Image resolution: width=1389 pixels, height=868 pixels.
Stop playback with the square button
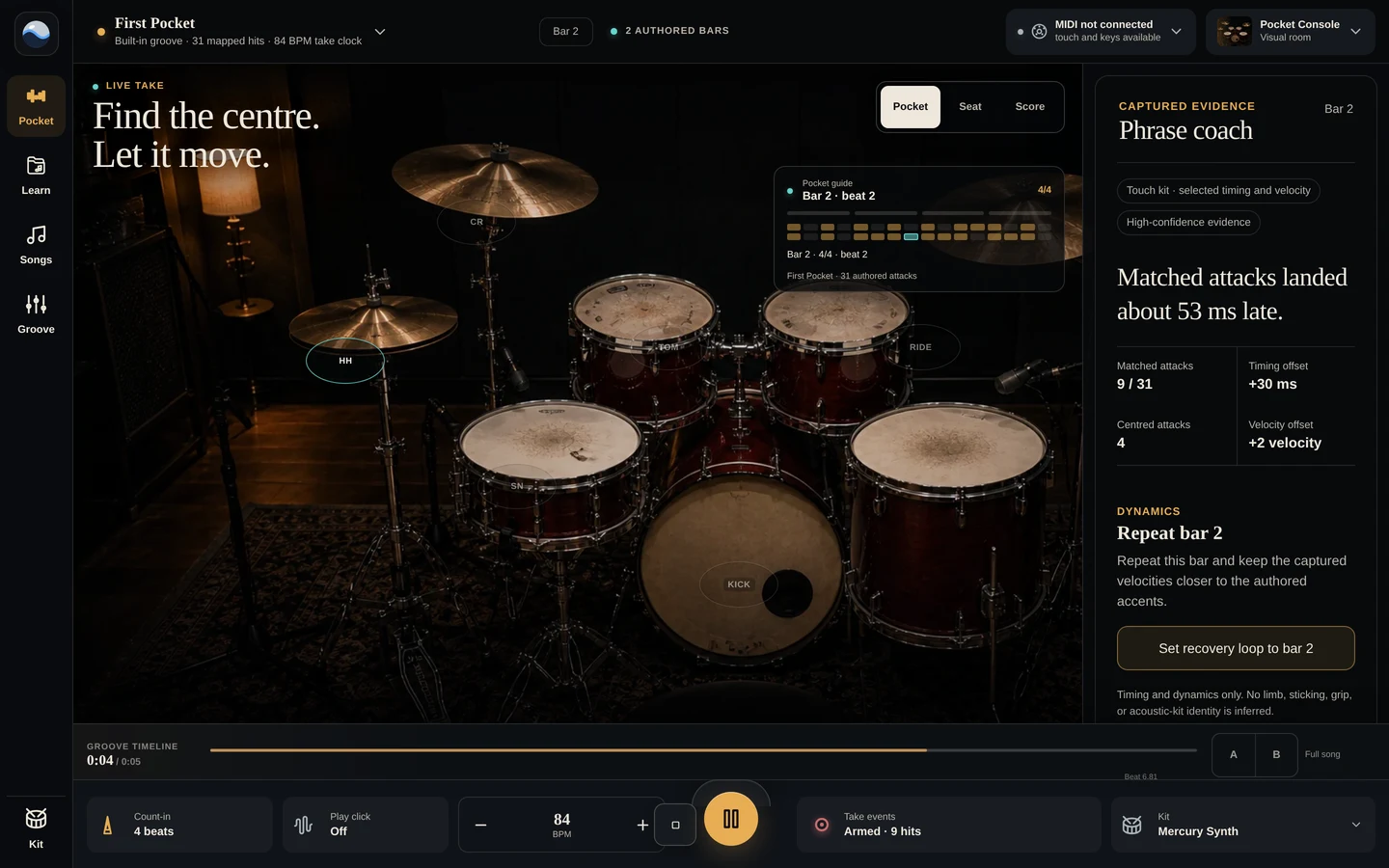click(675, 825)
